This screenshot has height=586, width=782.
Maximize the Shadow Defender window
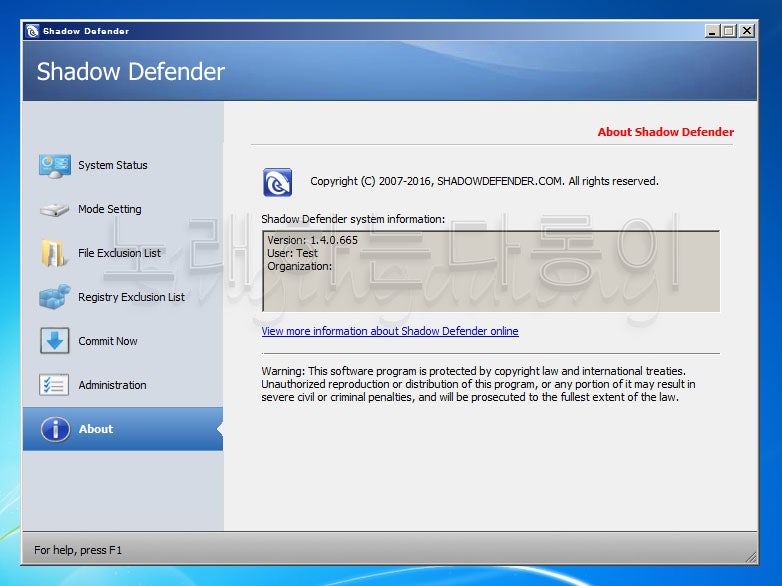(x=729, y=31)
